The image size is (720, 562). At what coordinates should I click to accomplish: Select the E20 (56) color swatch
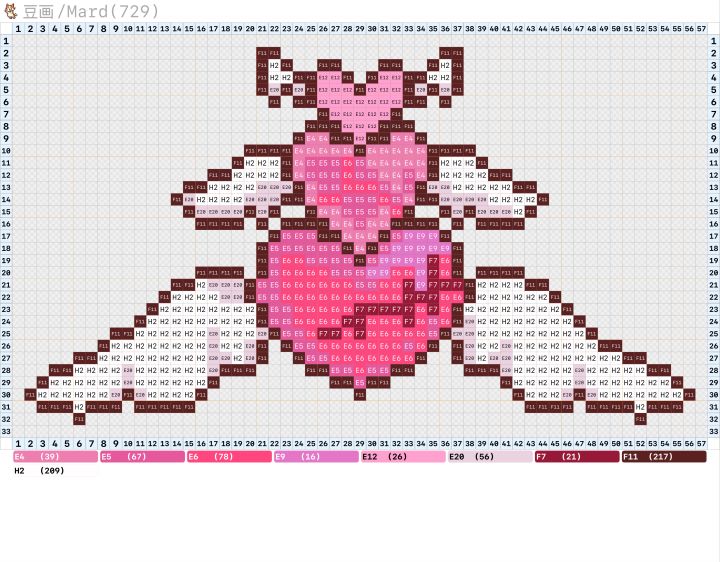490,457
